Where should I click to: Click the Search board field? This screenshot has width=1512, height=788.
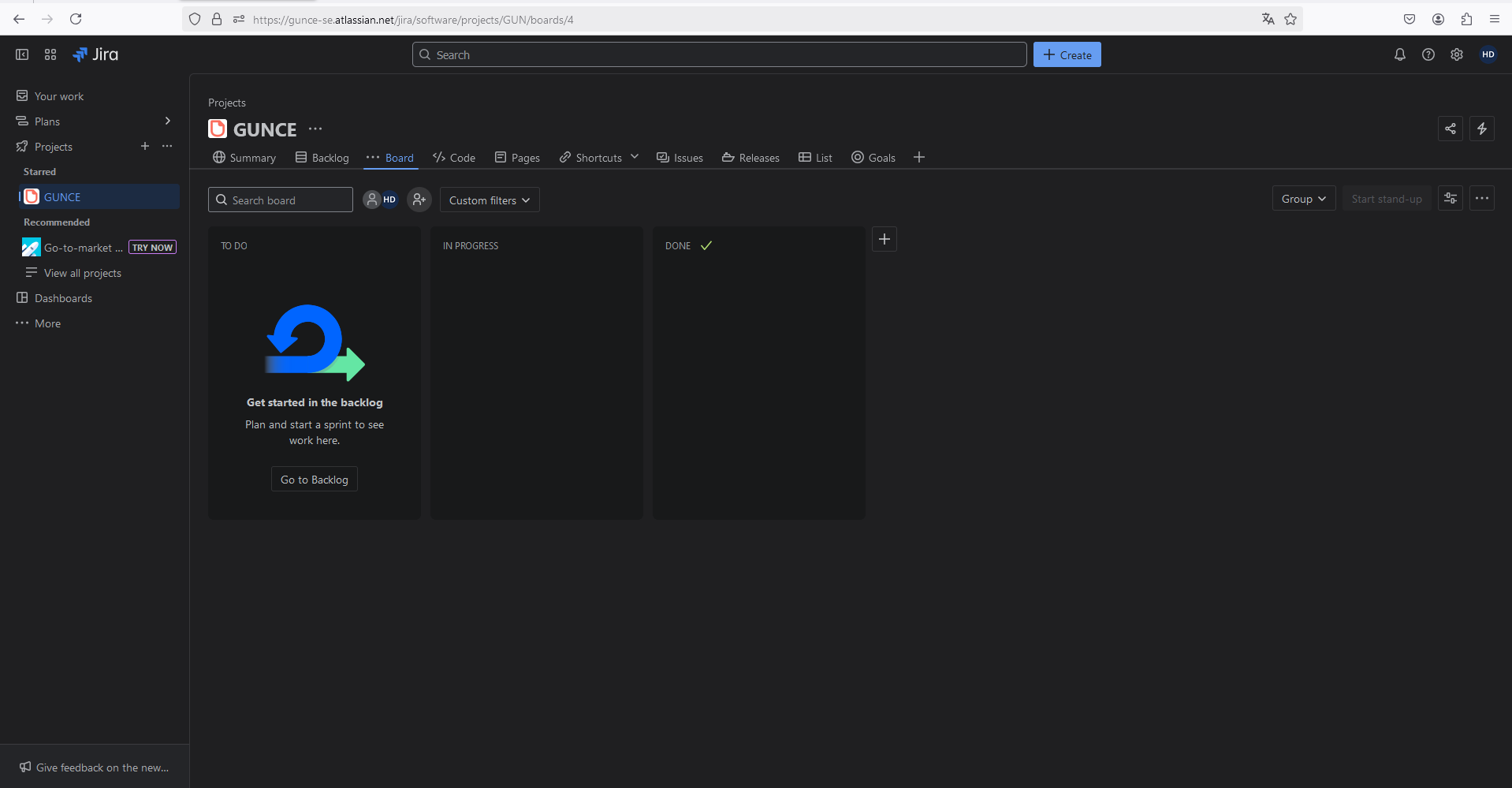[x=281, y=200]
